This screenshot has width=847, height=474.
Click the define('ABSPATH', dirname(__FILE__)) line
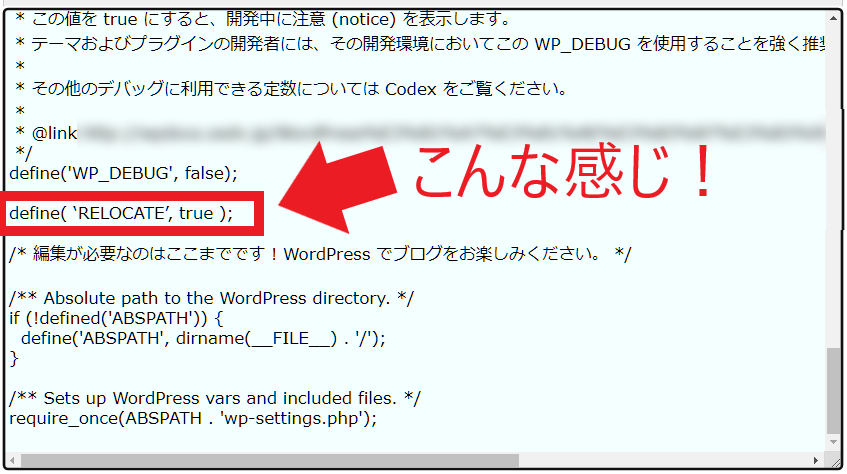click(x=204, y=338)
